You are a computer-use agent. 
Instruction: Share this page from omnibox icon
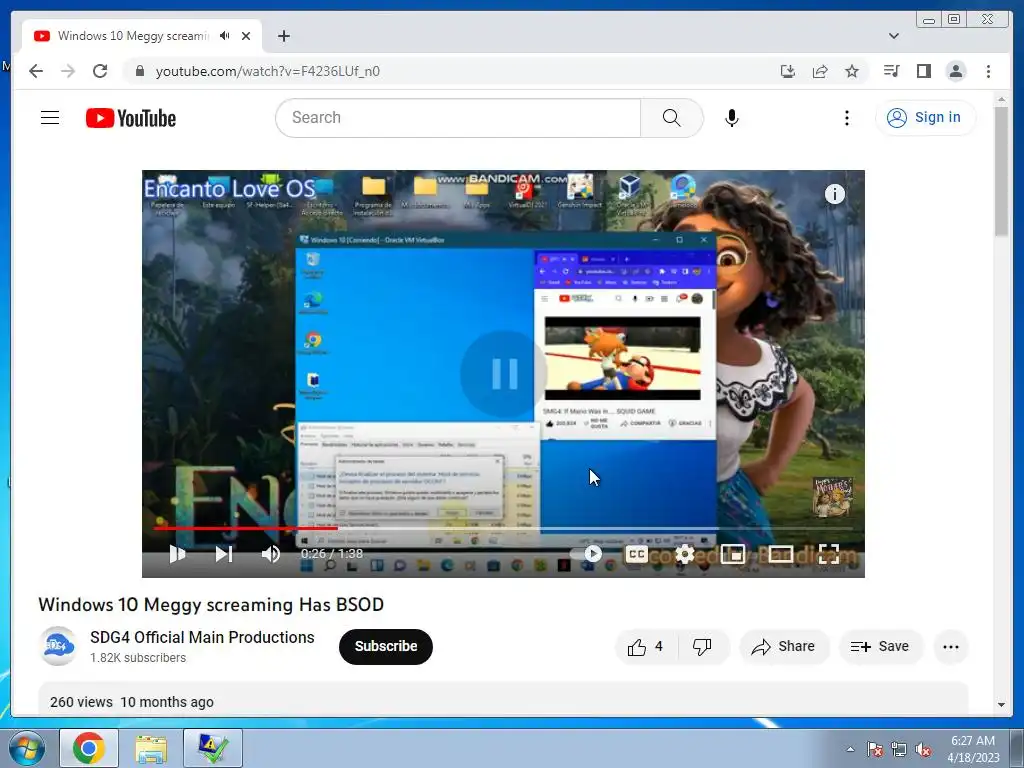(x=820, y=71)
